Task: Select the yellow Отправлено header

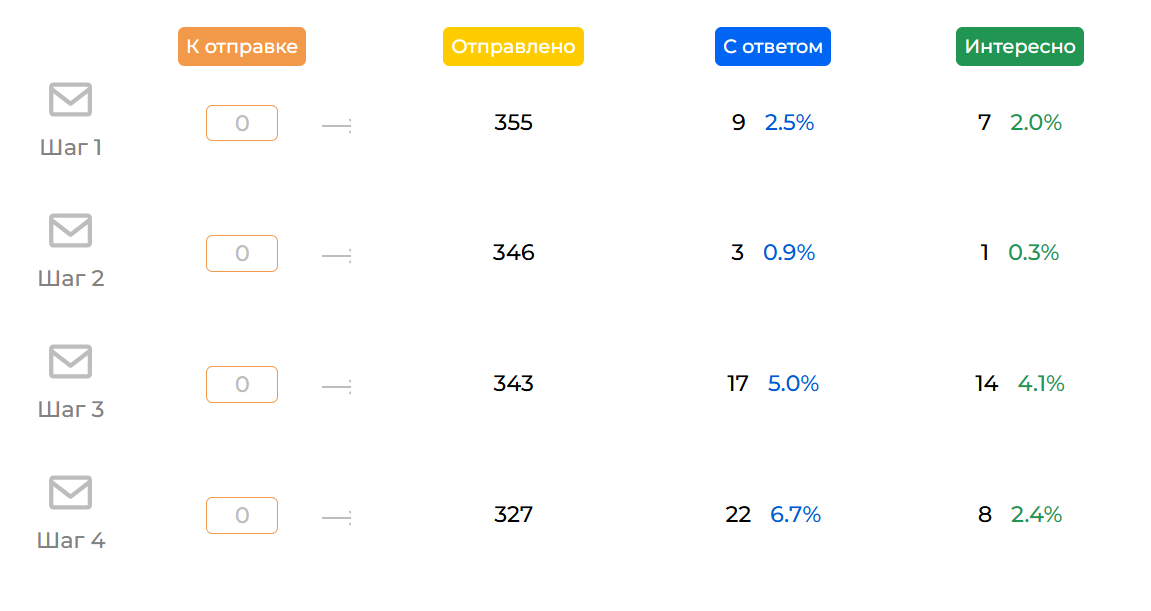Action: (513, 47)
